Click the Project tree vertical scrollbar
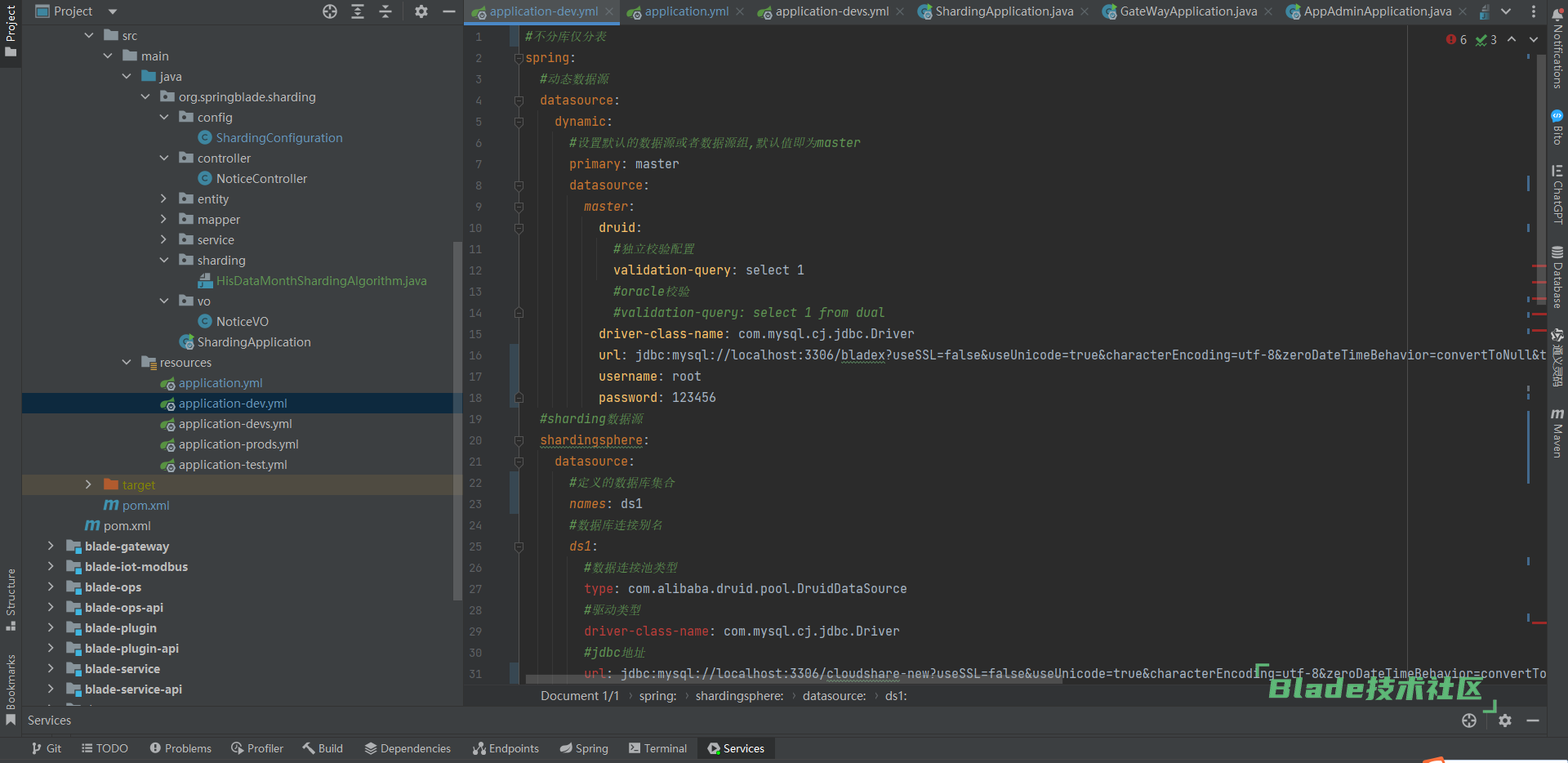 pos(457,420)
